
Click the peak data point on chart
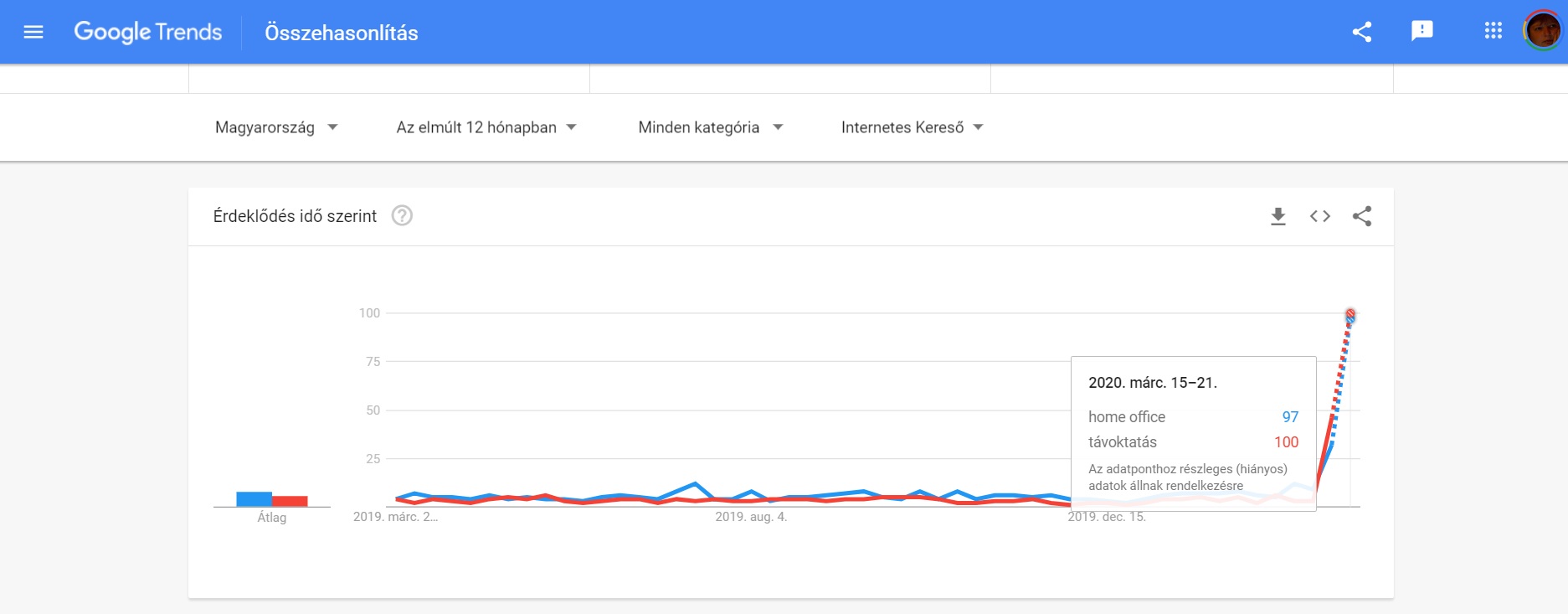pos(1350,316)
